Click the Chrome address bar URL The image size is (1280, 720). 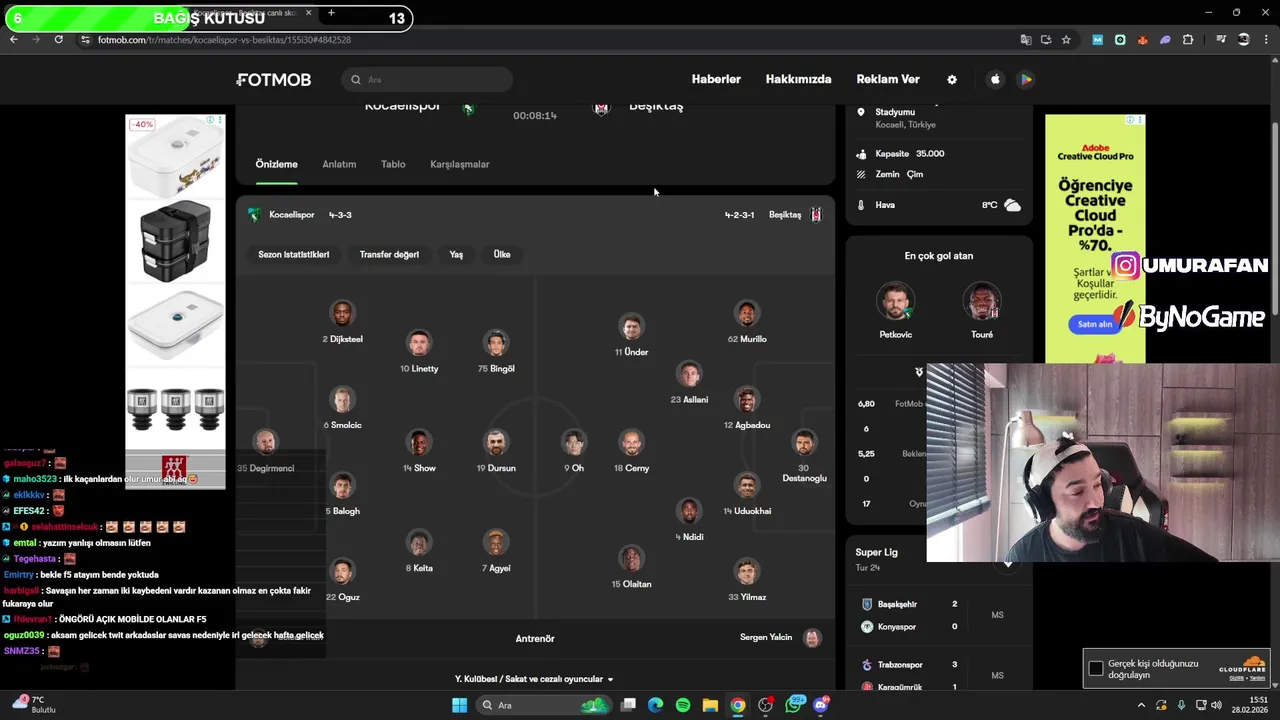[224, 40]
